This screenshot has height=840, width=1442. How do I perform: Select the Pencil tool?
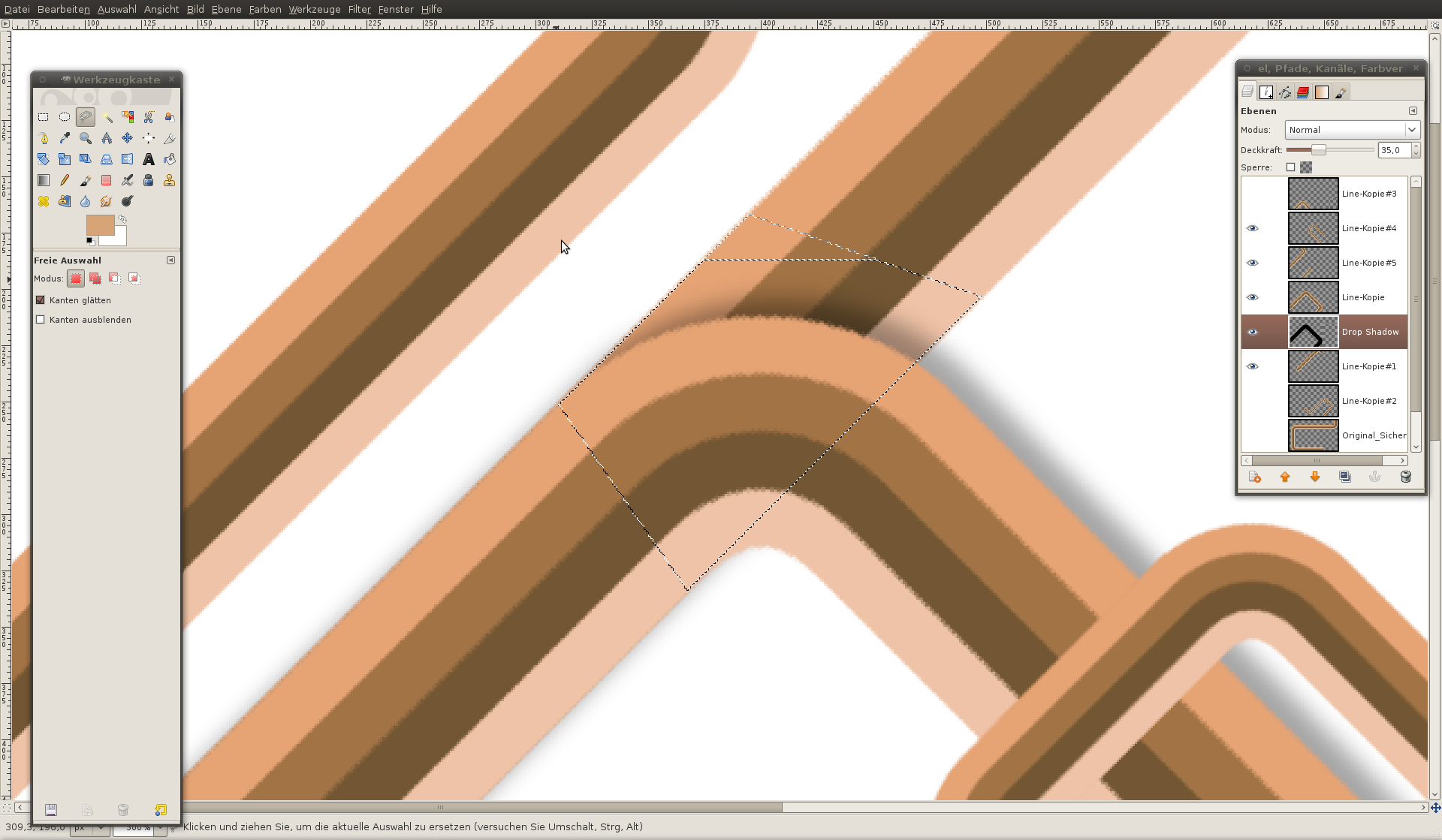click(x=65, y=180)
